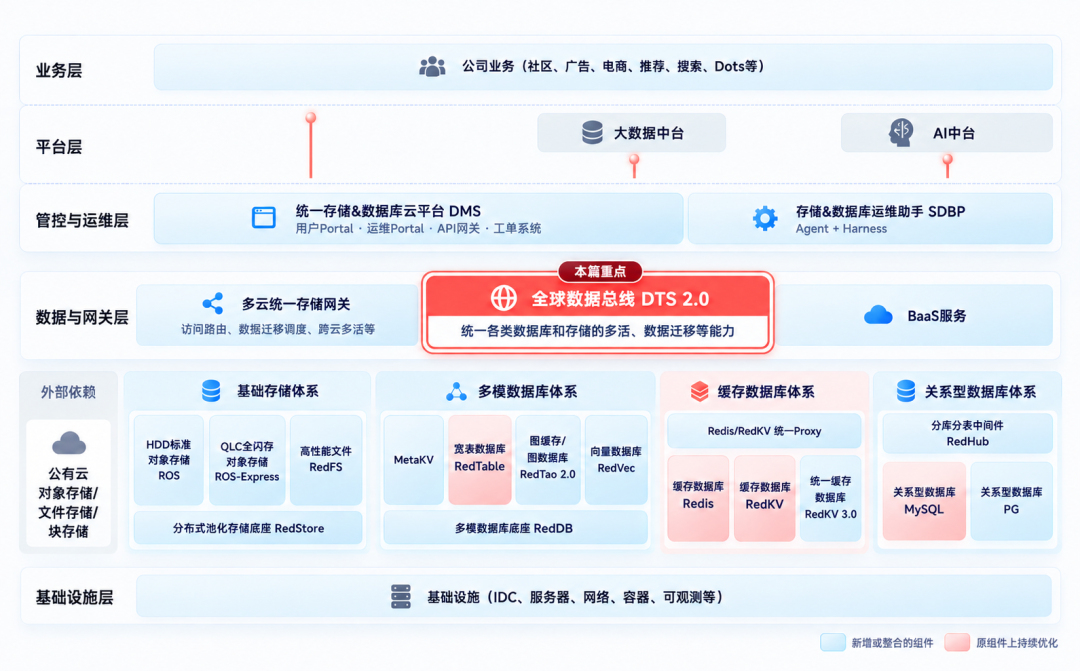Select the 高性能文件 RedFS box
This screenshot has width=1080, height=671.
click(x=326, y=460)
